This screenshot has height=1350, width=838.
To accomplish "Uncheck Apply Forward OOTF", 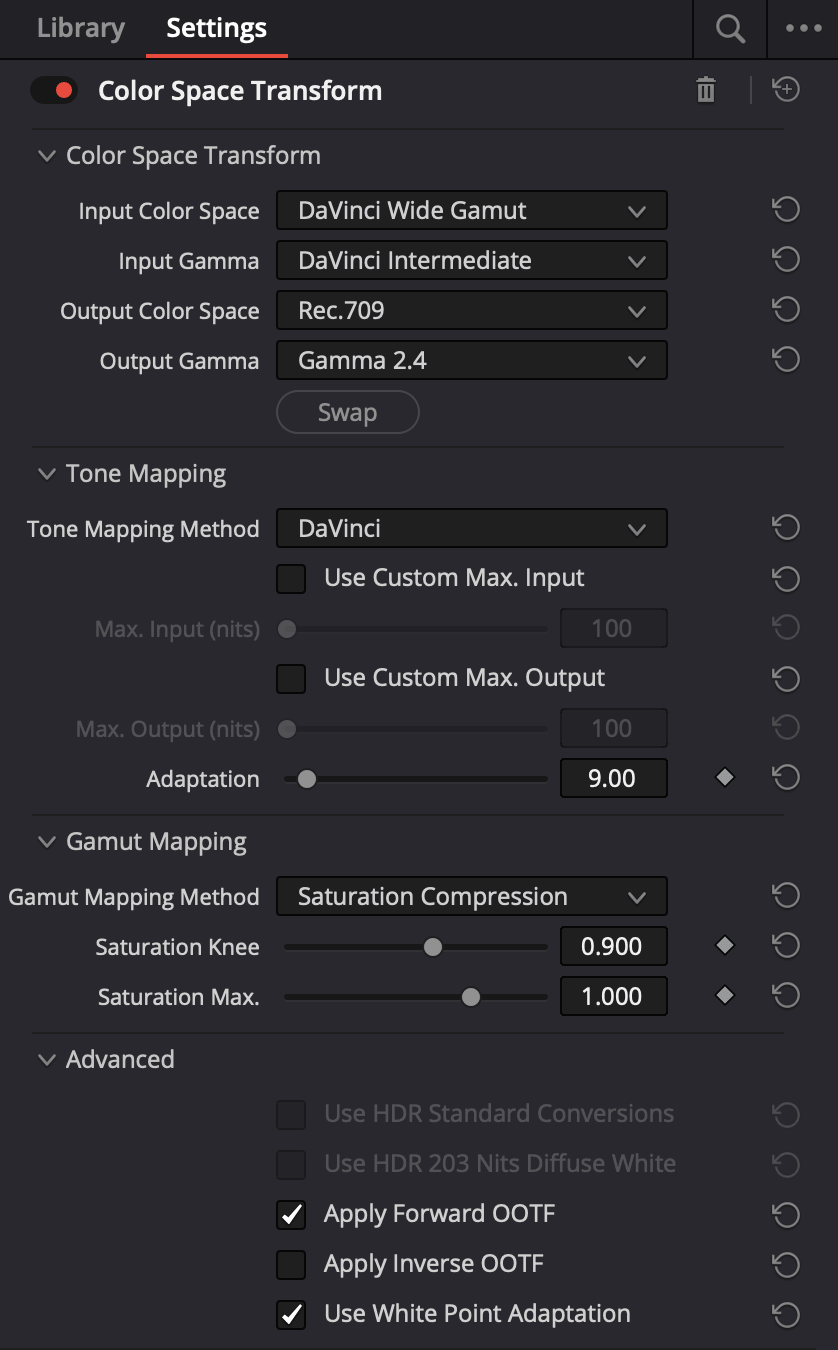I will pos(291,1214).
